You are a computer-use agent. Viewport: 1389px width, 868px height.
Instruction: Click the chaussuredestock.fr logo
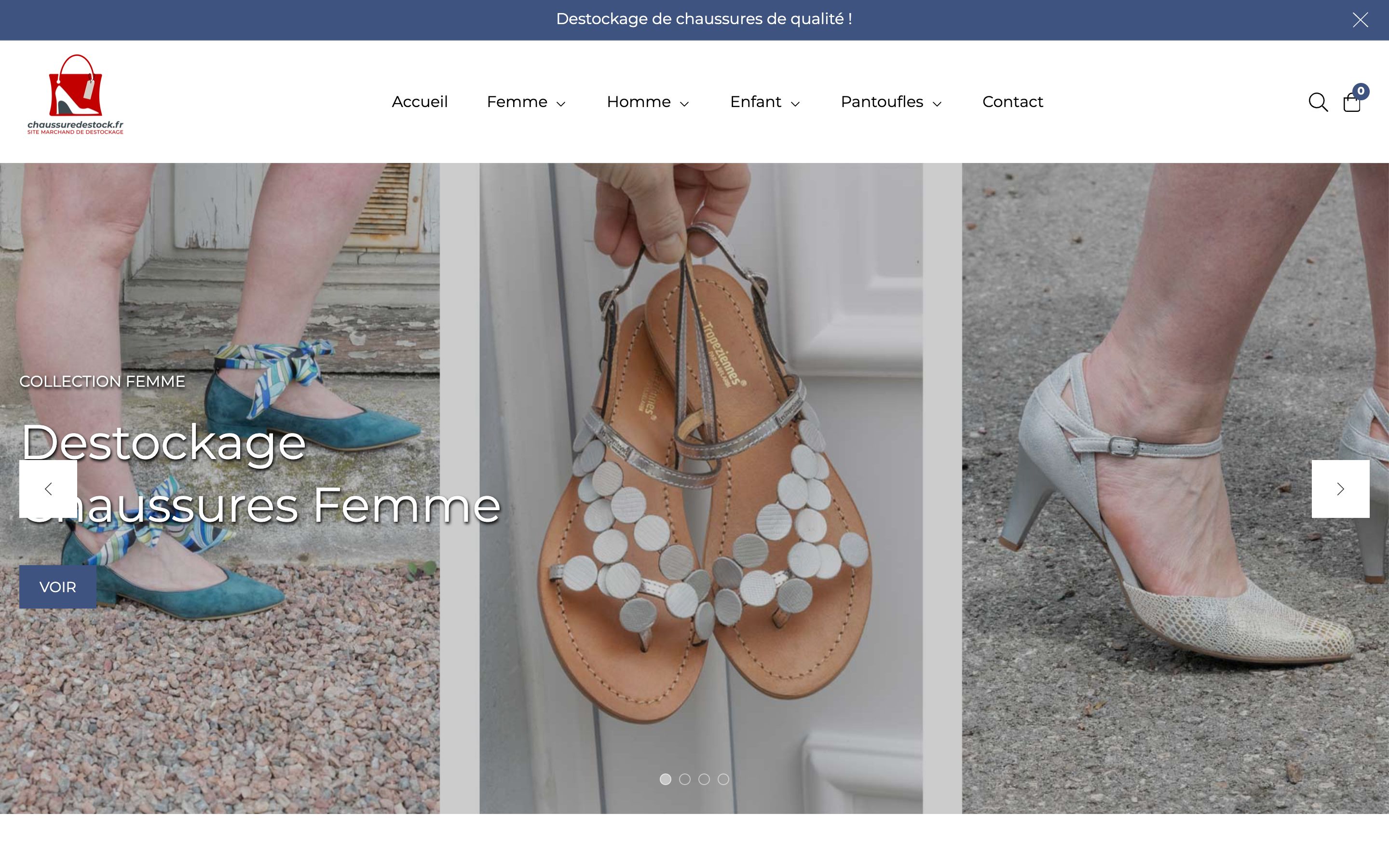[x=75, y=95]
